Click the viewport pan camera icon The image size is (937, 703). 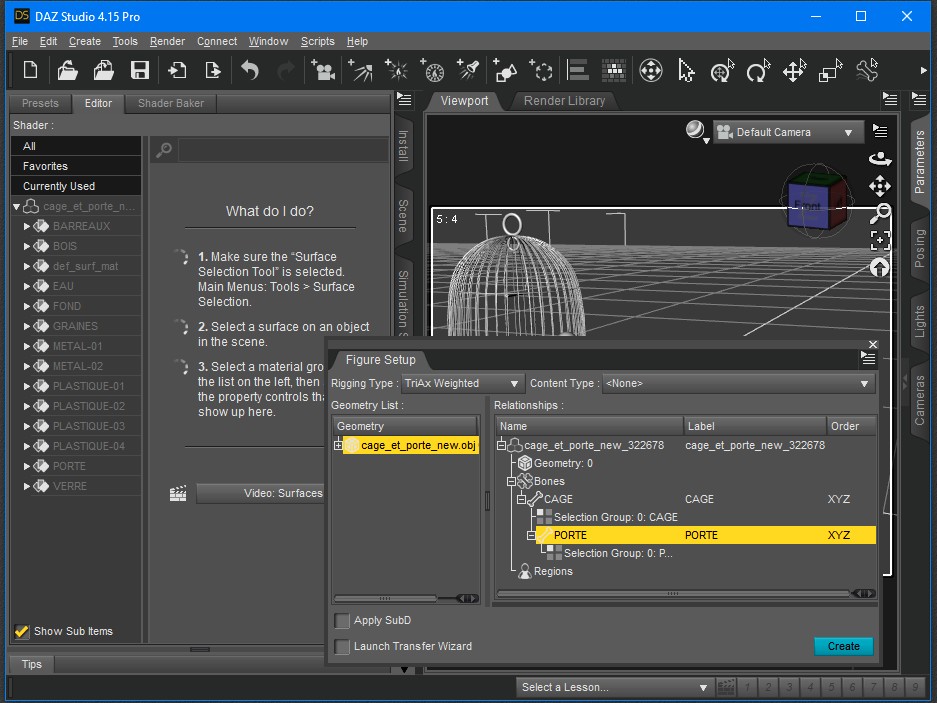[x=880, y=186]
